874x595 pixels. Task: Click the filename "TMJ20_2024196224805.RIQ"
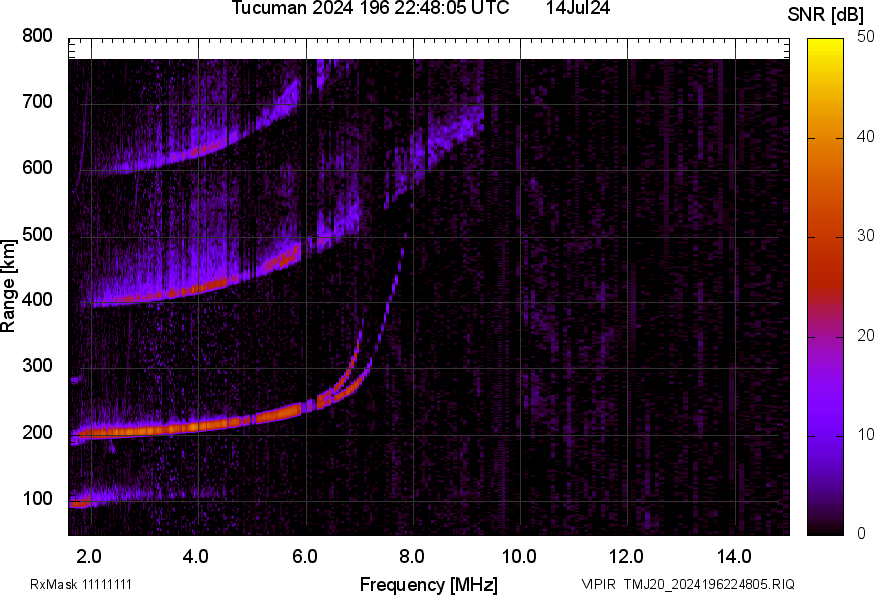709,584
